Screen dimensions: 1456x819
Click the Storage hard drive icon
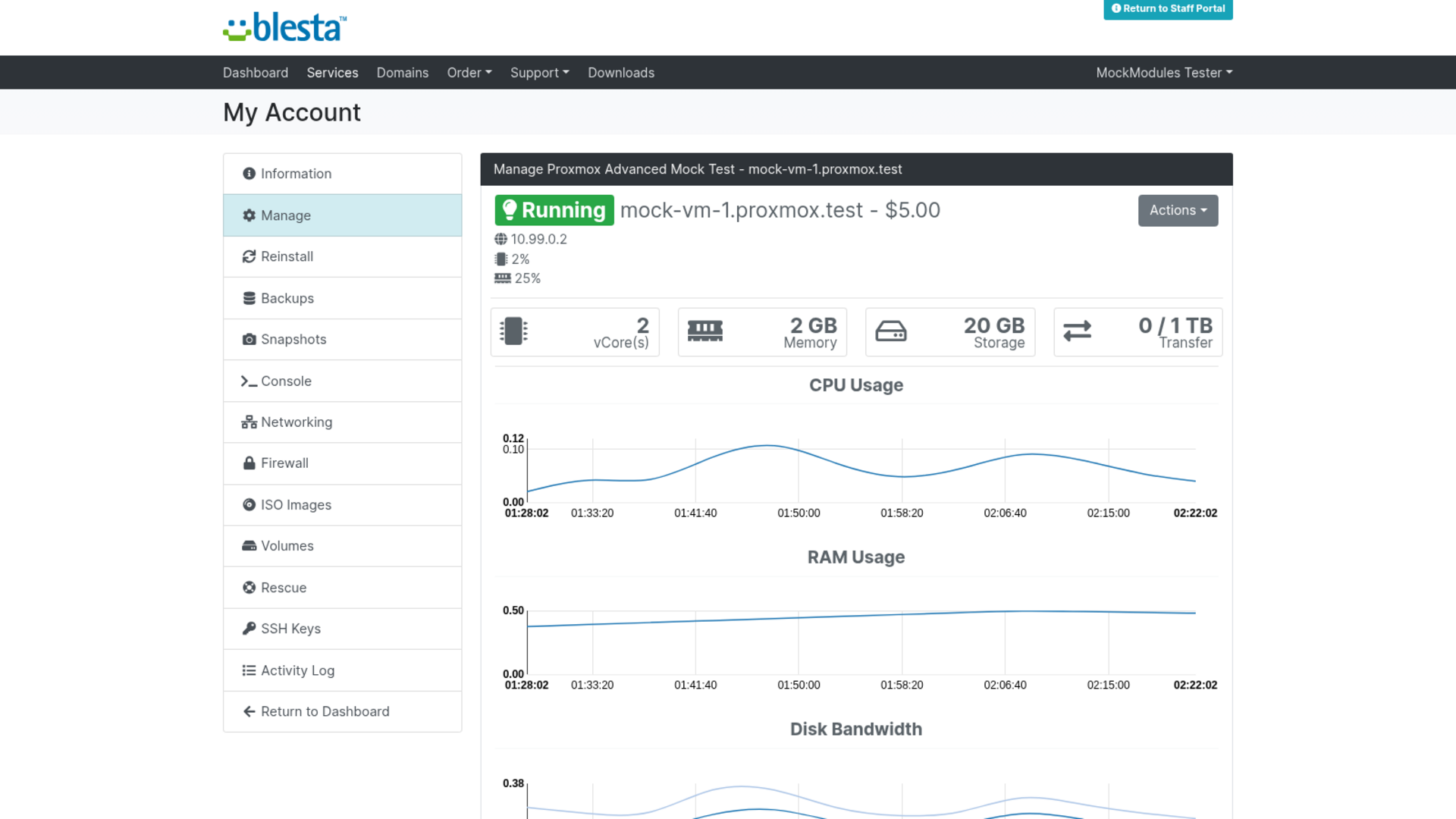point(891,331)
